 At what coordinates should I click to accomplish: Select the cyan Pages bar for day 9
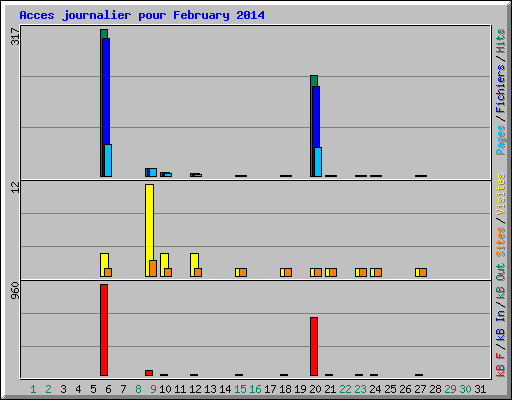click(x=153, y=172)
